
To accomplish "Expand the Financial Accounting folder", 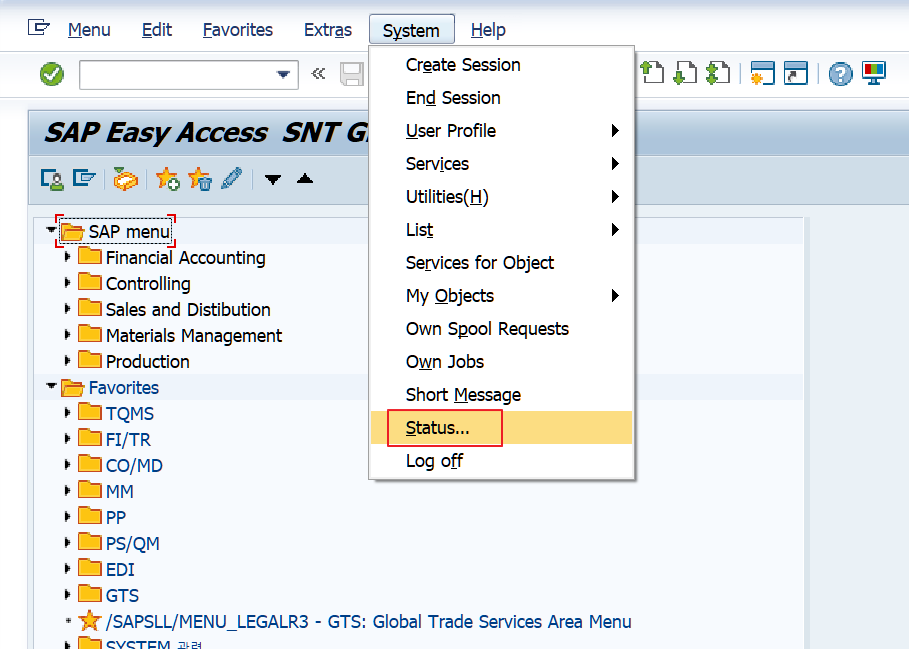I will pyautogui.click(x=67, y=257).
